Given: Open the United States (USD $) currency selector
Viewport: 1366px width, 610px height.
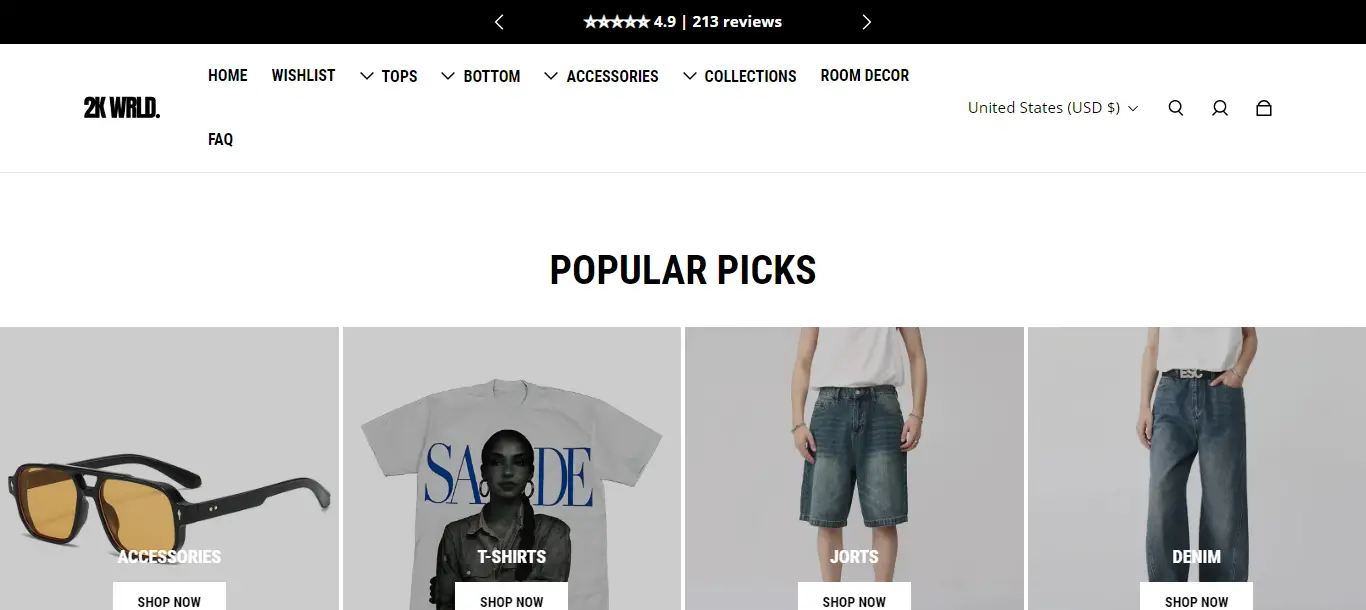Looking at the screenshot, I should click(x=1053, y=108).
